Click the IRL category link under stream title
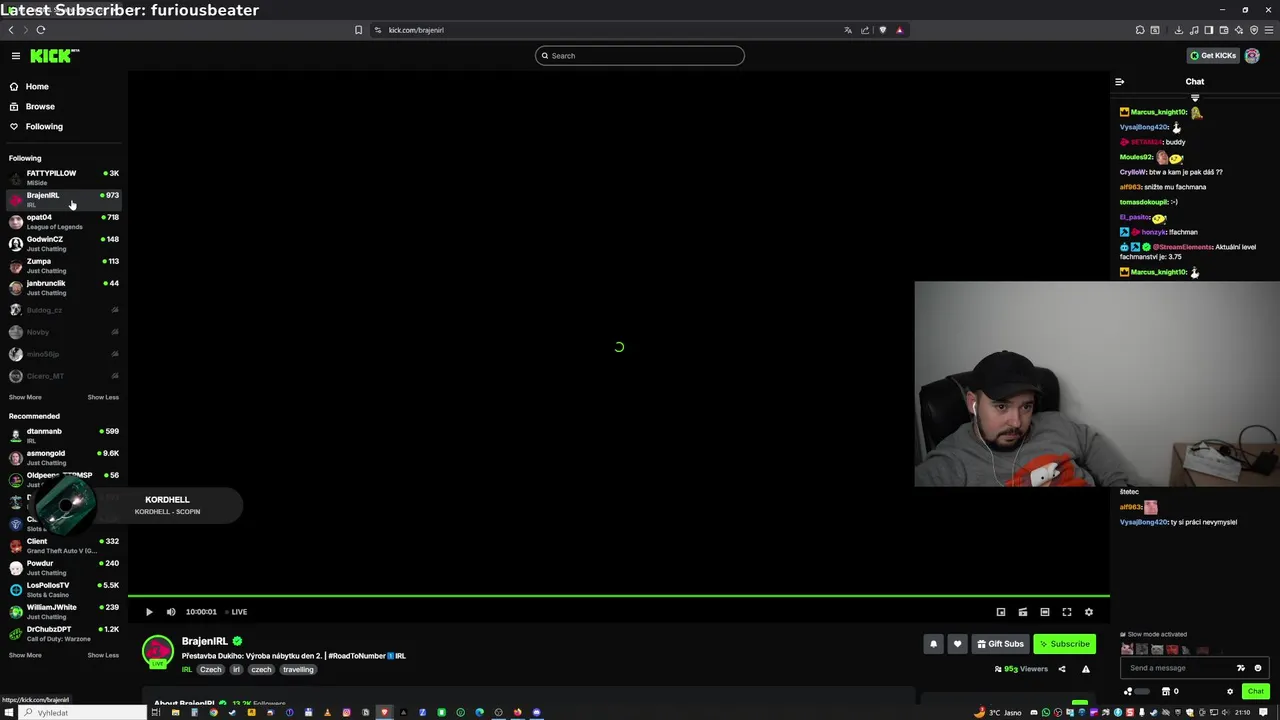Screen dimensions: 1280x720 point(187,670)
